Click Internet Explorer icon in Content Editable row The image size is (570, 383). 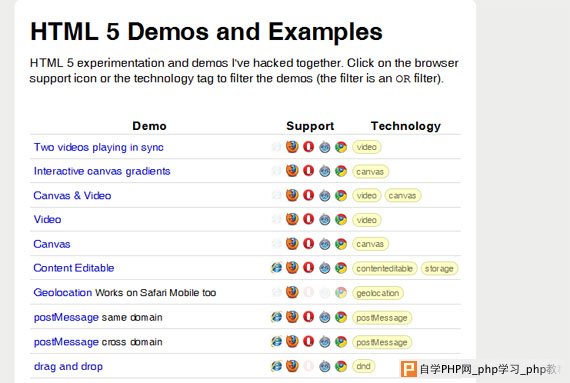tap(276, 268)
